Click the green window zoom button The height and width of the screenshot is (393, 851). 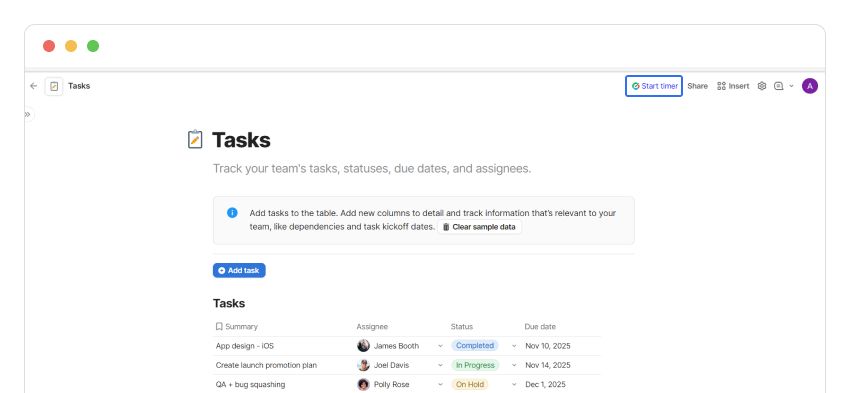[x=93, y=46]
